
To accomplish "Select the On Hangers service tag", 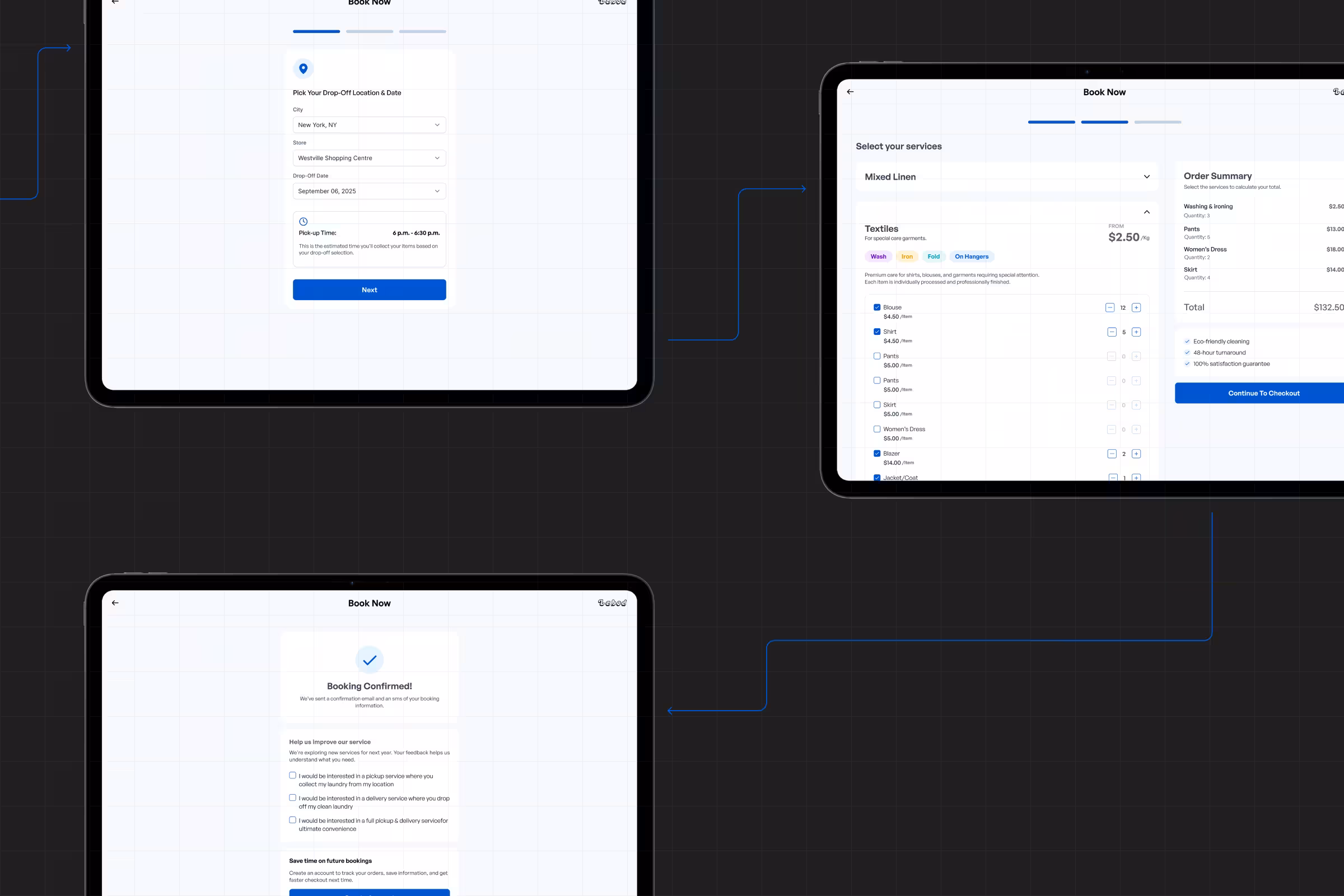I will [x=972, y=256].
